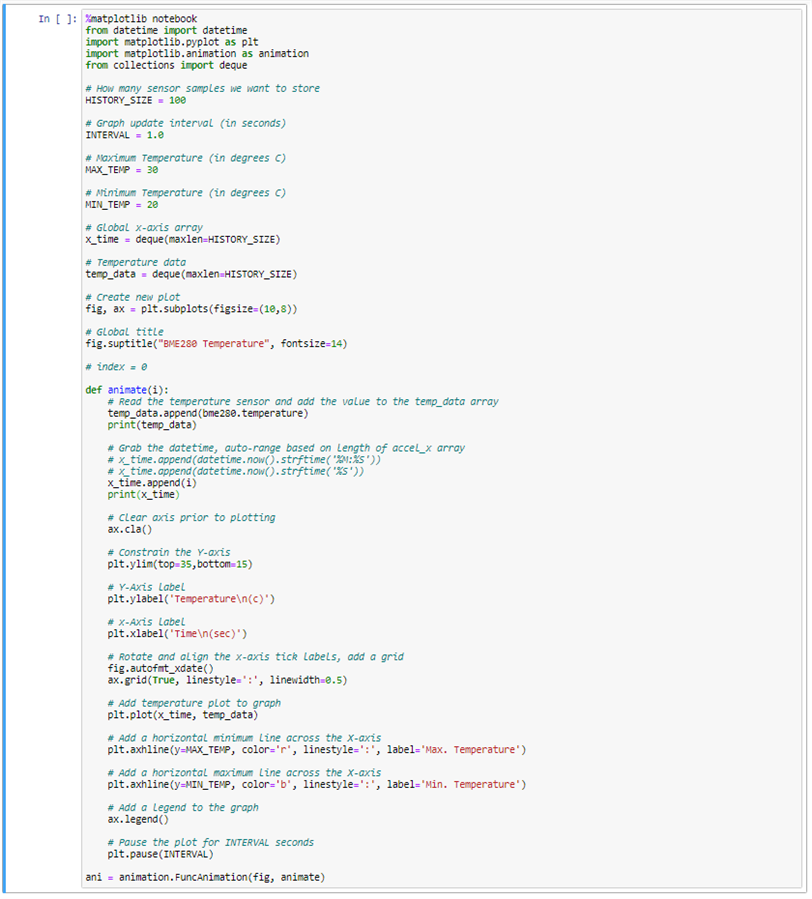The width and height of the screenshot is (812, 899).
Task: Click the fig.suptitle 'BME280 Temperature' line
Action: pos(216,343)
